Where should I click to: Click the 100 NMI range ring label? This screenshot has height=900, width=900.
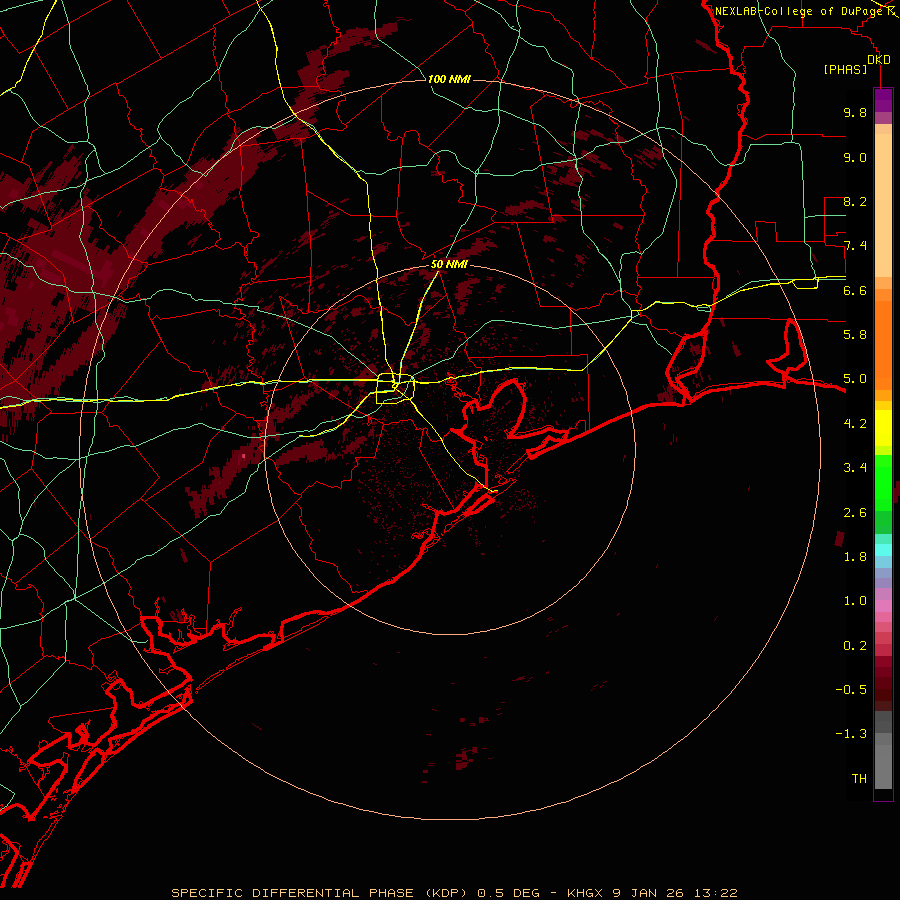coord(449,79)
